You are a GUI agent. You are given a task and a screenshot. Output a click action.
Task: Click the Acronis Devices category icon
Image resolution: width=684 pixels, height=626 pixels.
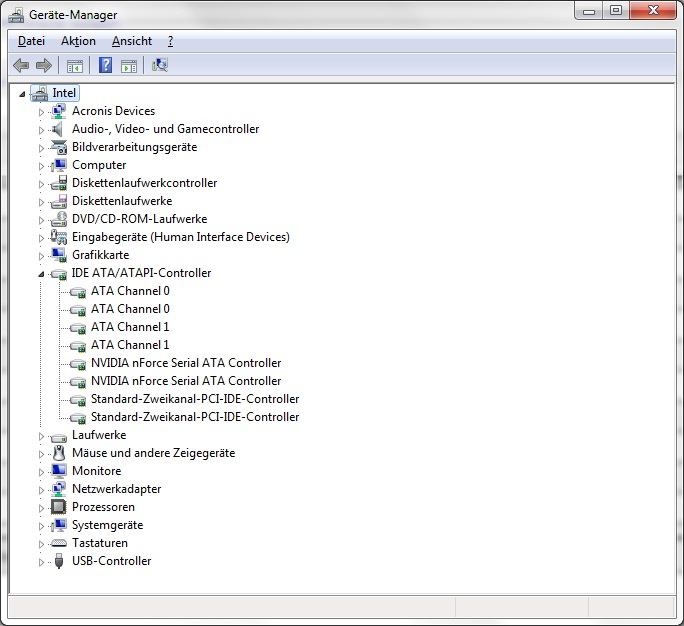(58, 111)
